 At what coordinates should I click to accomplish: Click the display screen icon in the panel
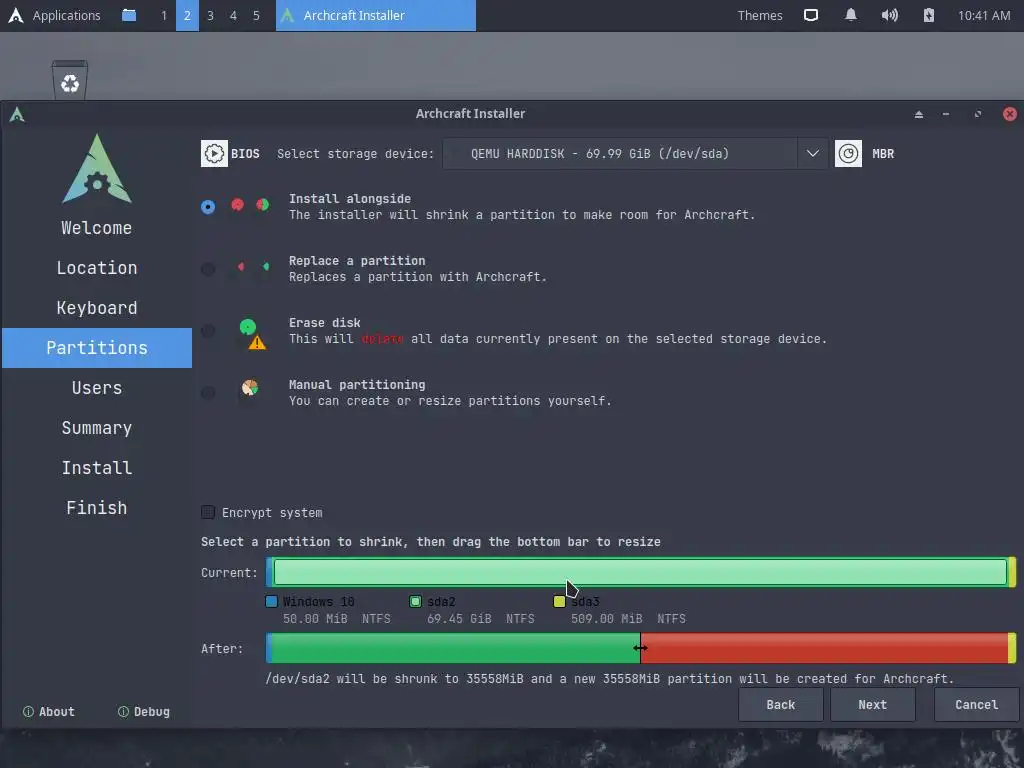[811, 15]
